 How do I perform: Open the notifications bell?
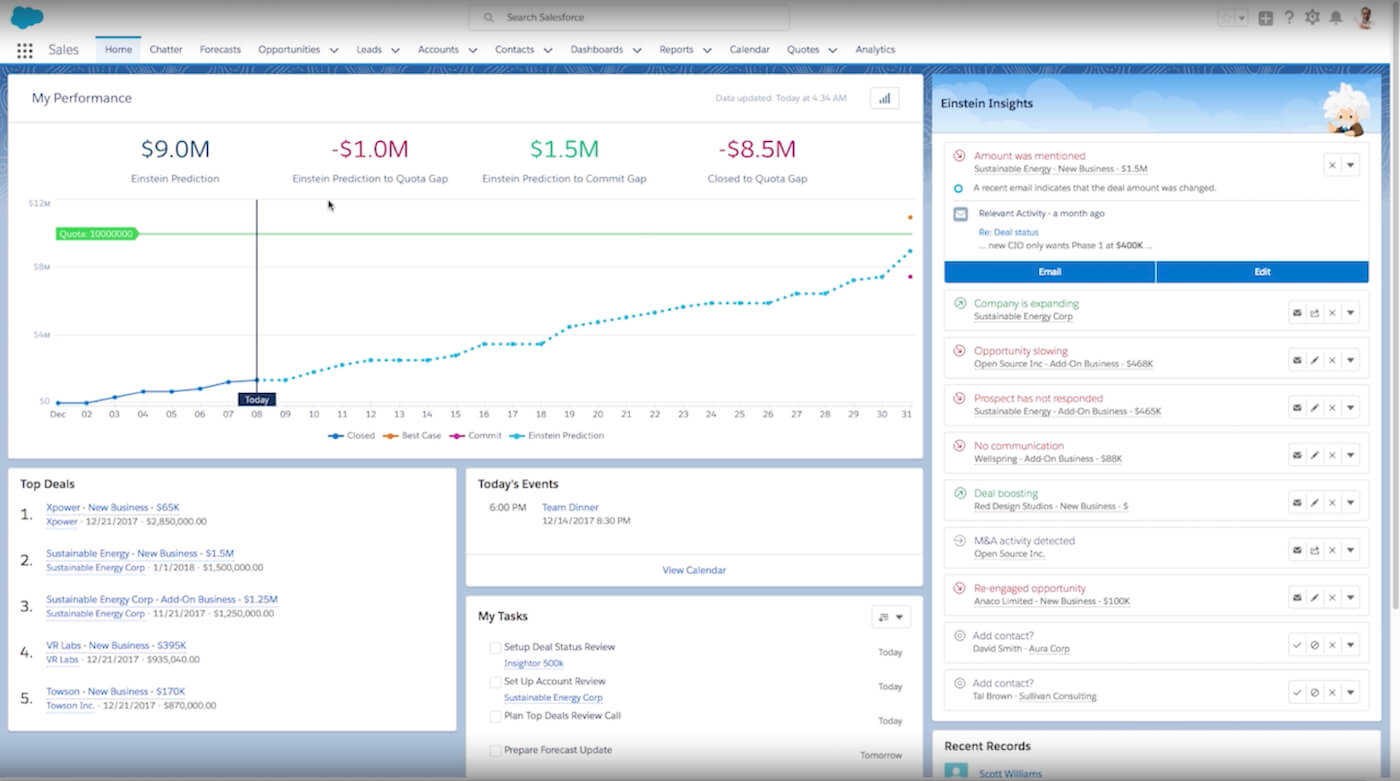1335,18
